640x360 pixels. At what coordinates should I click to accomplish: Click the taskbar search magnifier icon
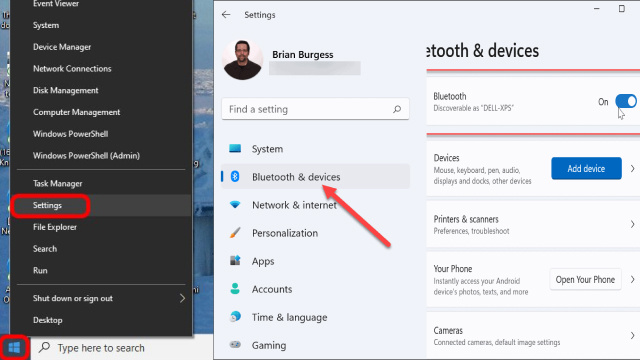click(44, 347)
